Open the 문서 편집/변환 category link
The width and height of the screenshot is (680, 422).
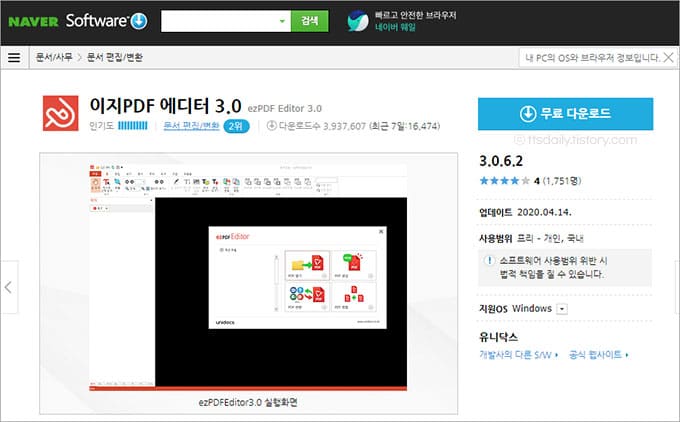click(191, 126)
